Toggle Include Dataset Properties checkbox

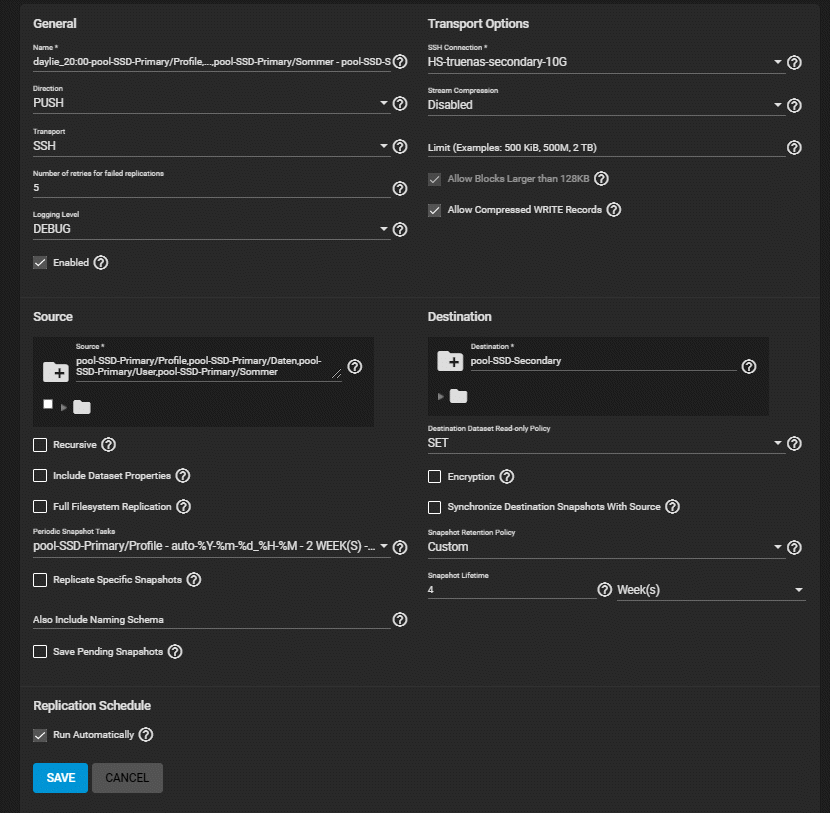pyautogui.click(x=40, y=476)
